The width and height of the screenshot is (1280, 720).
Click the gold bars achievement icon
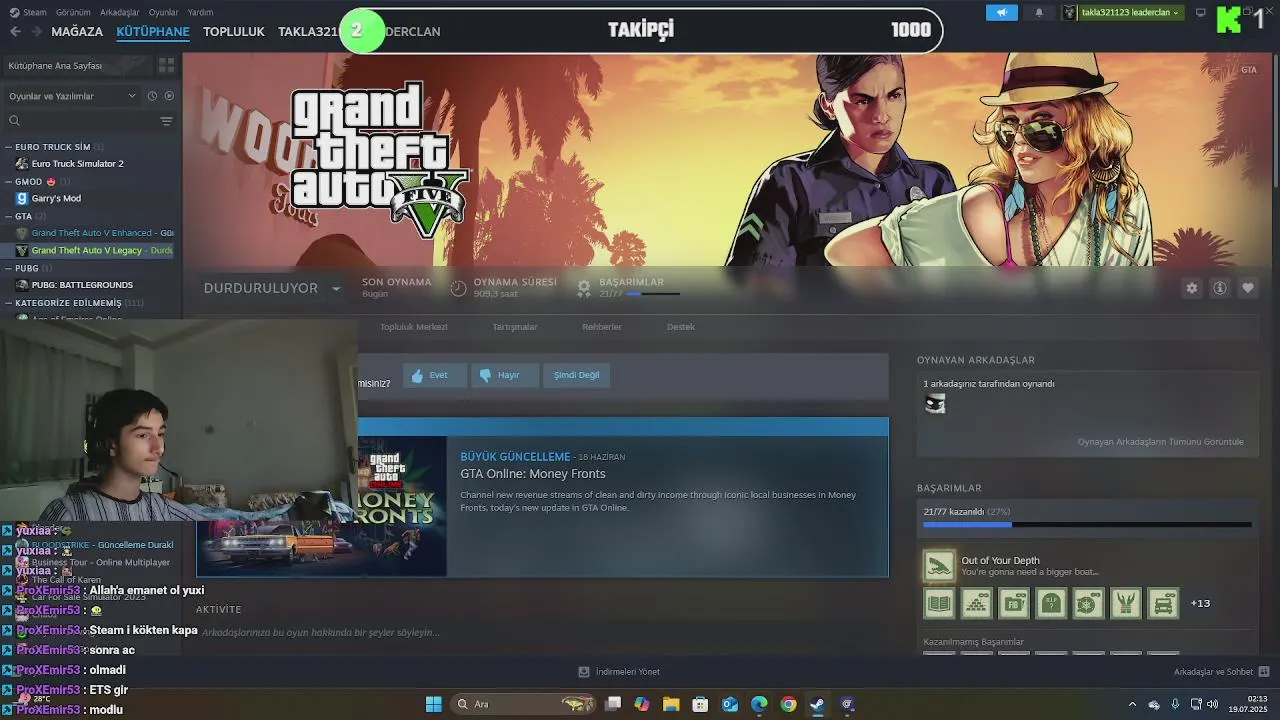coord(977,603)
